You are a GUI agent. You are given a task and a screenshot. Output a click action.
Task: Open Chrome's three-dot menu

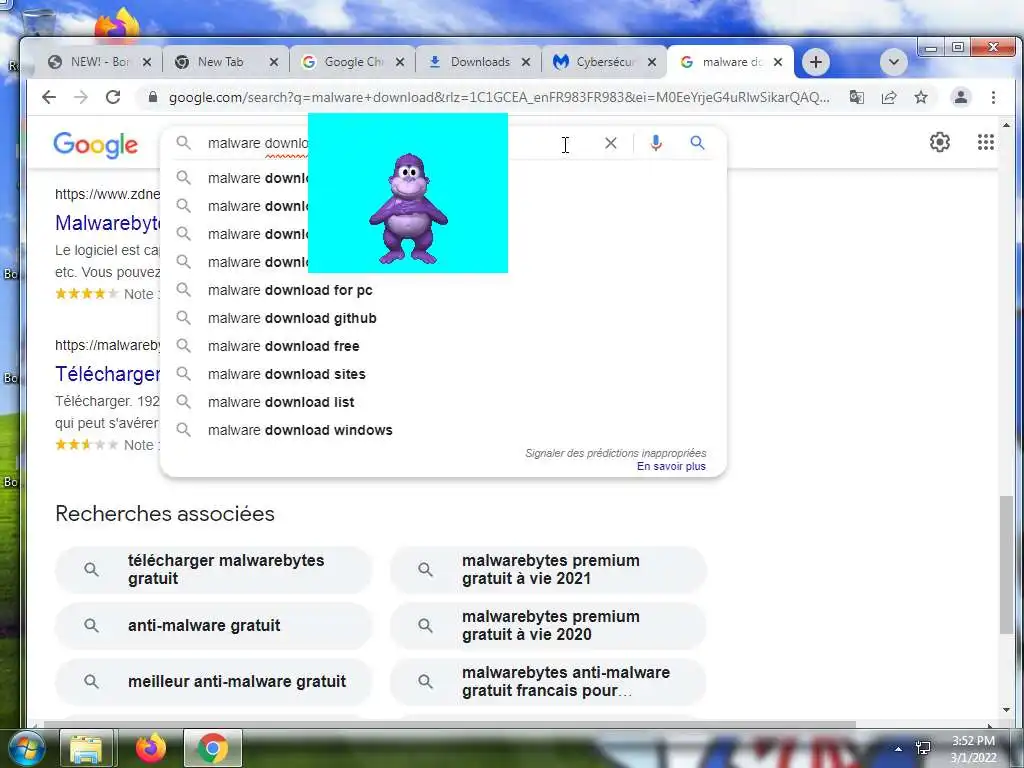pyautogui.click(x=993, y=97)
